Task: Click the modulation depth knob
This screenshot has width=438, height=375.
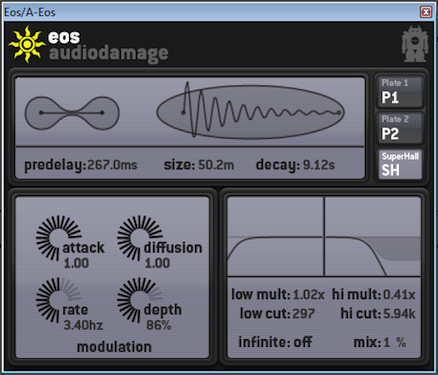Action: (x=139, y=300)
